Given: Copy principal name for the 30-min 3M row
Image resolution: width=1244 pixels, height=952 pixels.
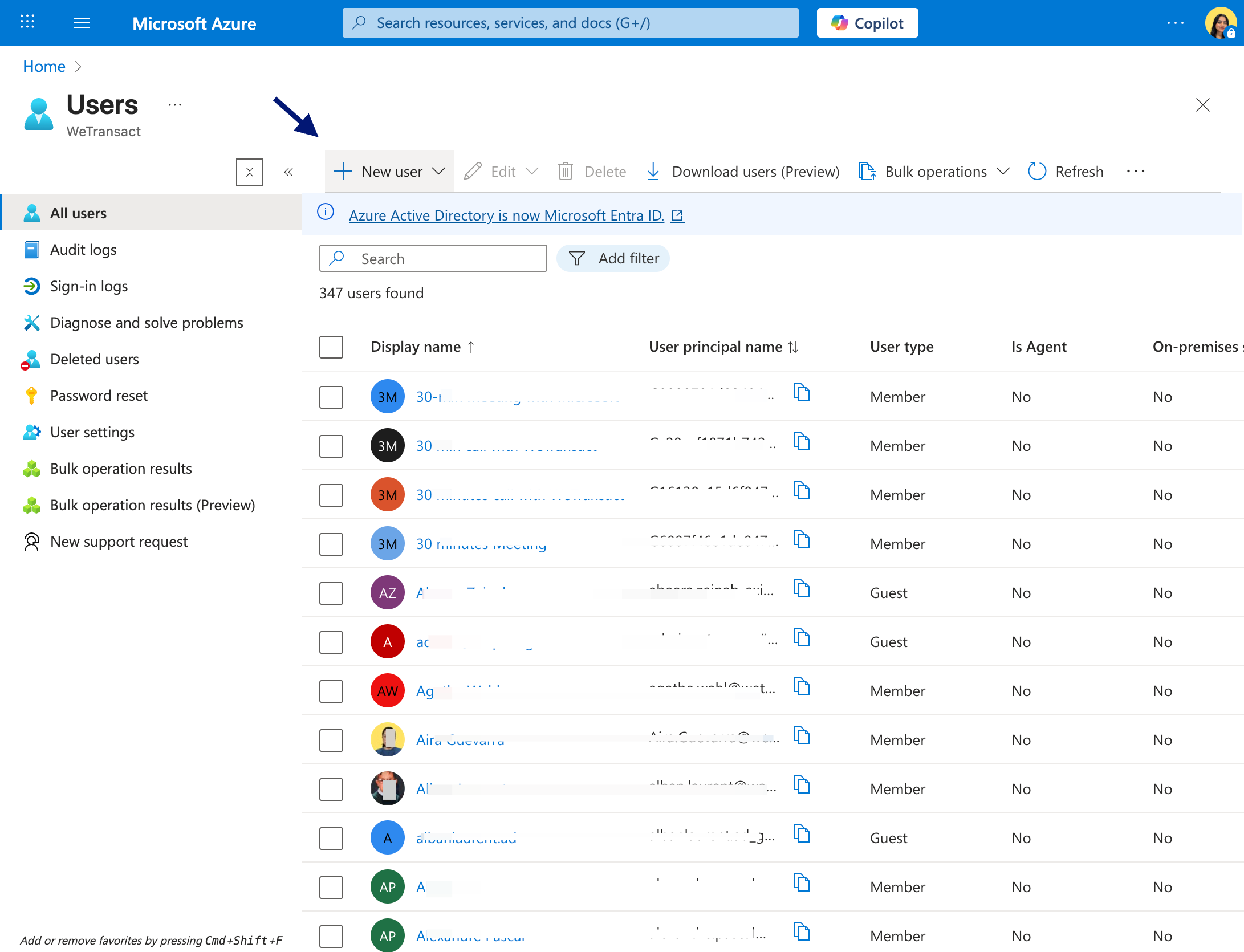Looking at the screenshot, I should click(x=802, y=393).
